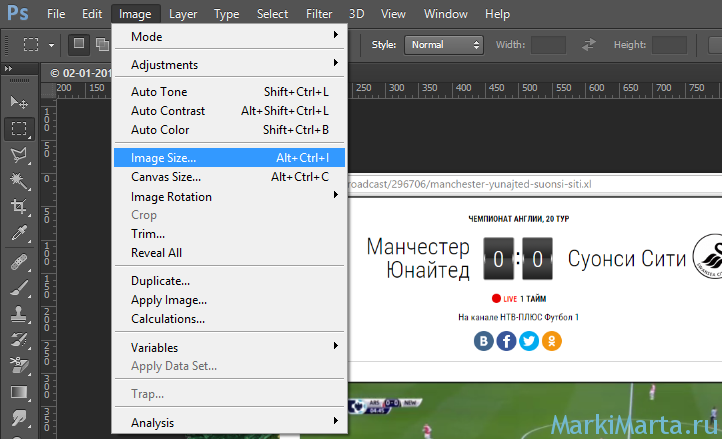Select the Smudge tool

(18, 418)
